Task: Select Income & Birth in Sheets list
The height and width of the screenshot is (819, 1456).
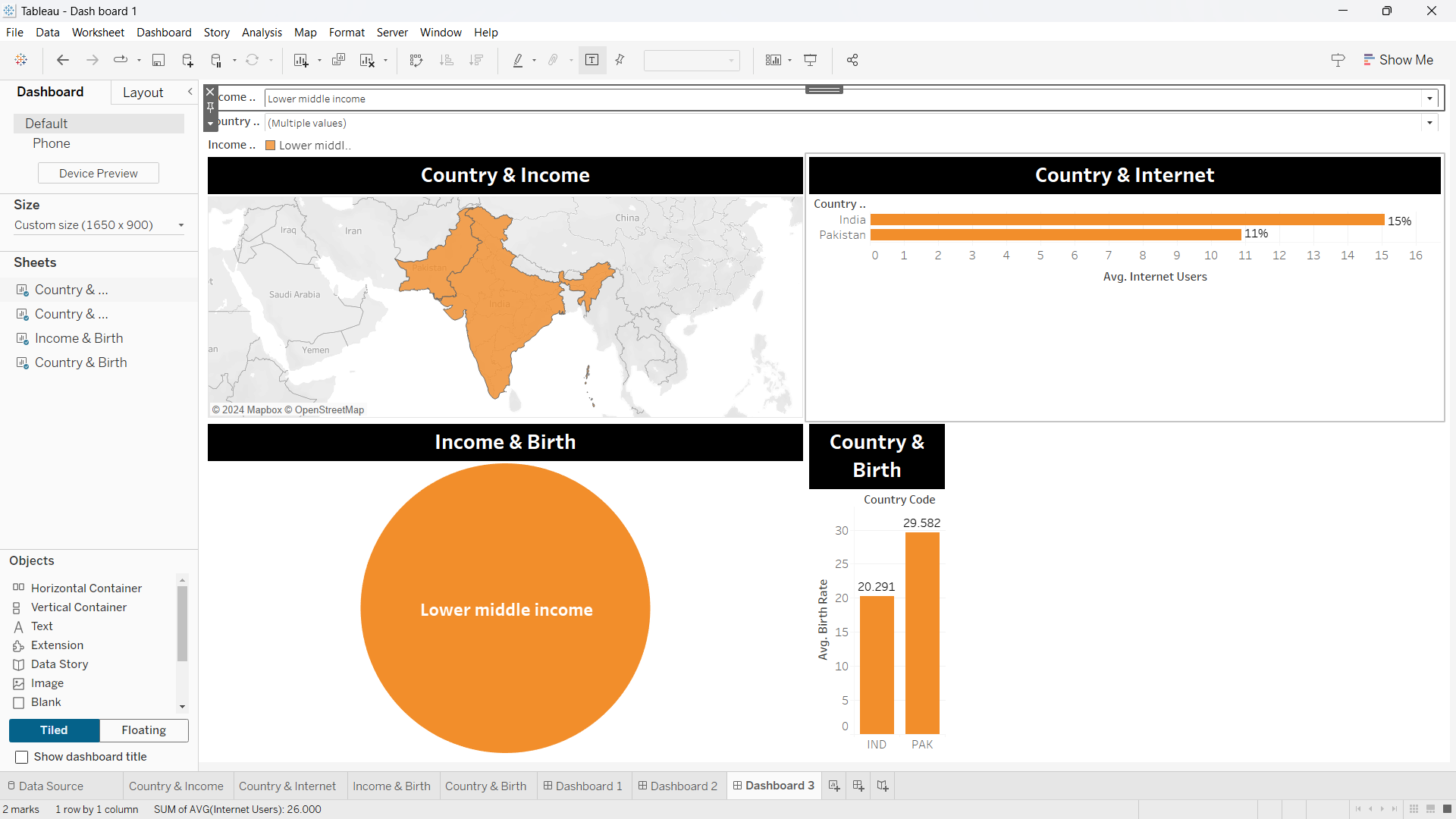Action: (x=79, y=338)
